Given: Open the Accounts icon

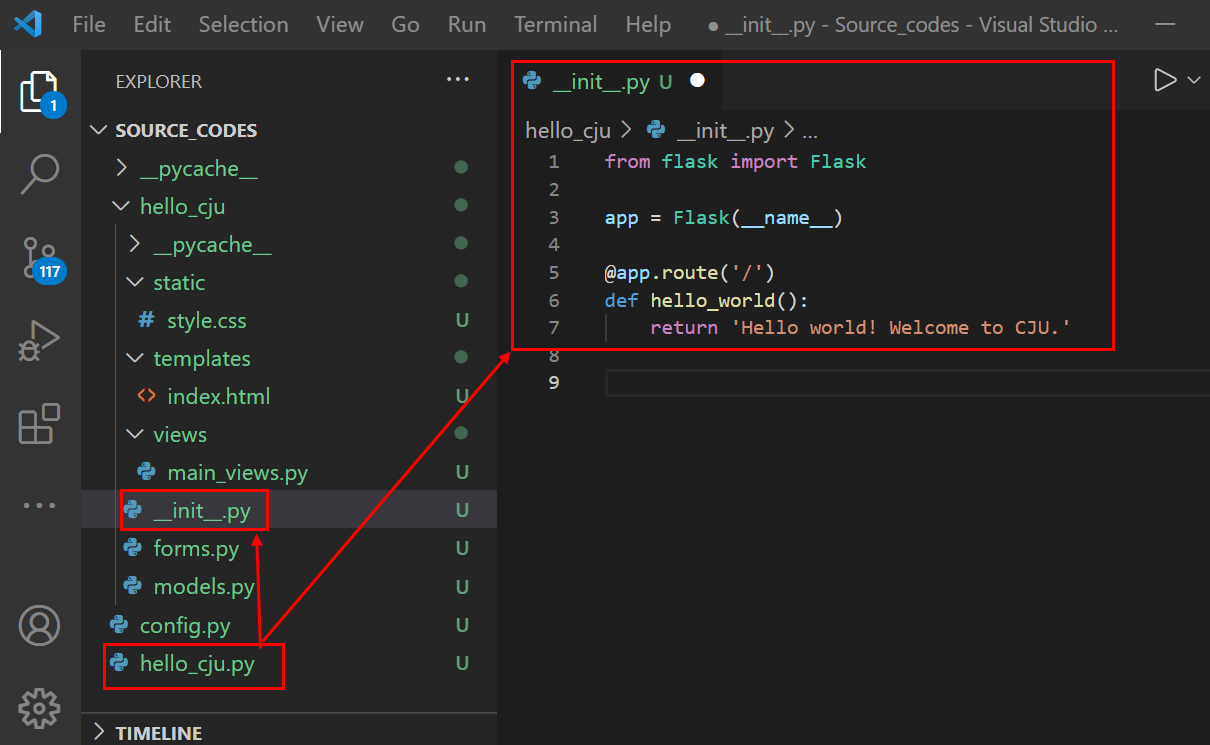Looking at the screenshot, I should [x=40, y=626].
